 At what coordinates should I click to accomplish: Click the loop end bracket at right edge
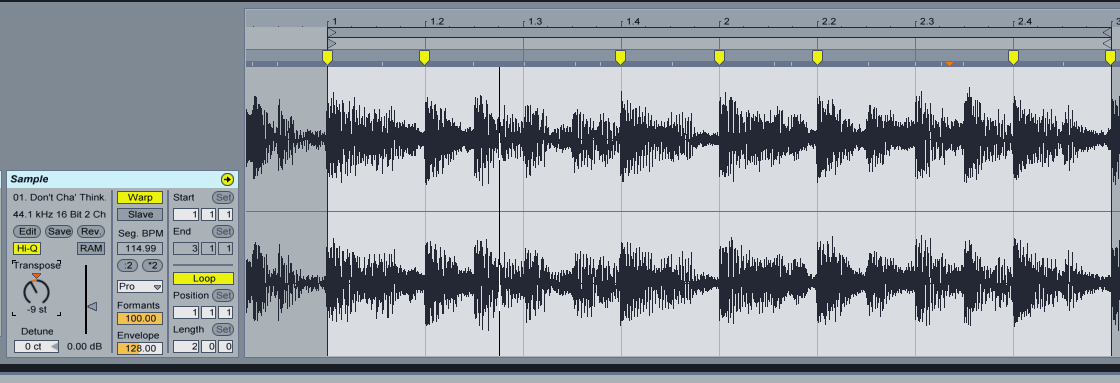pos(1106,33)
